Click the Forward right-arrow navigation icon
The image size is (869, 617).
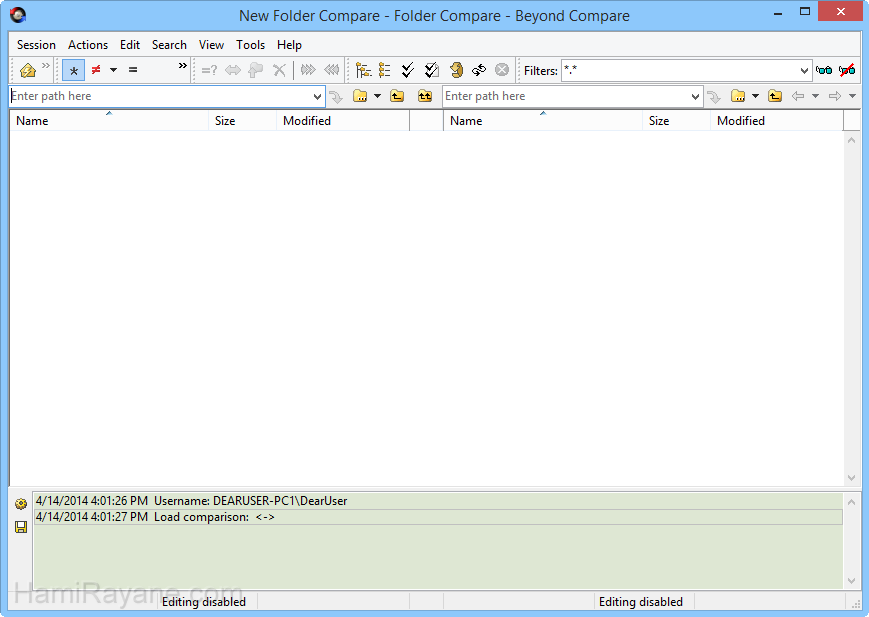point(835,96)
